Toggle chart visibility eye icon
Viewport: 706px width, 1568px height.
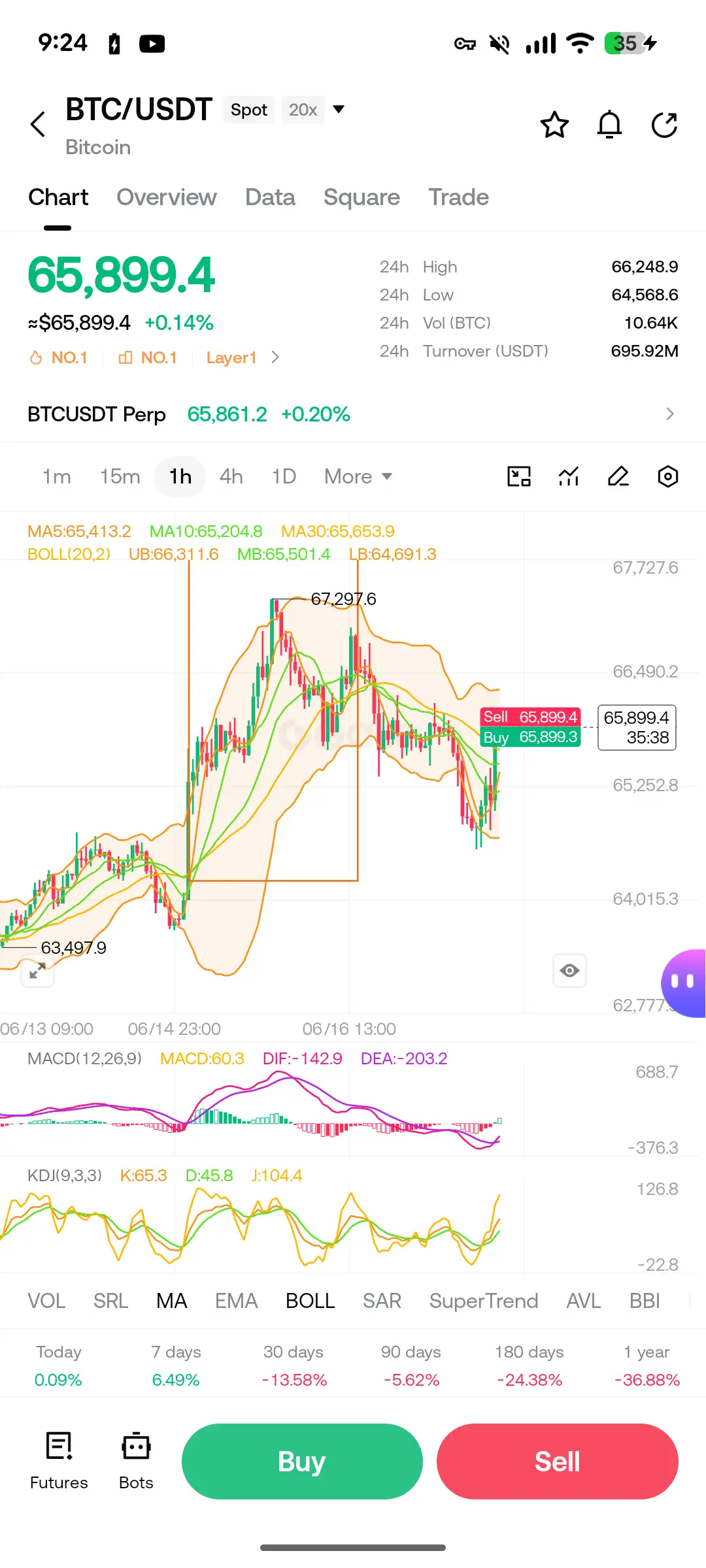569,970
